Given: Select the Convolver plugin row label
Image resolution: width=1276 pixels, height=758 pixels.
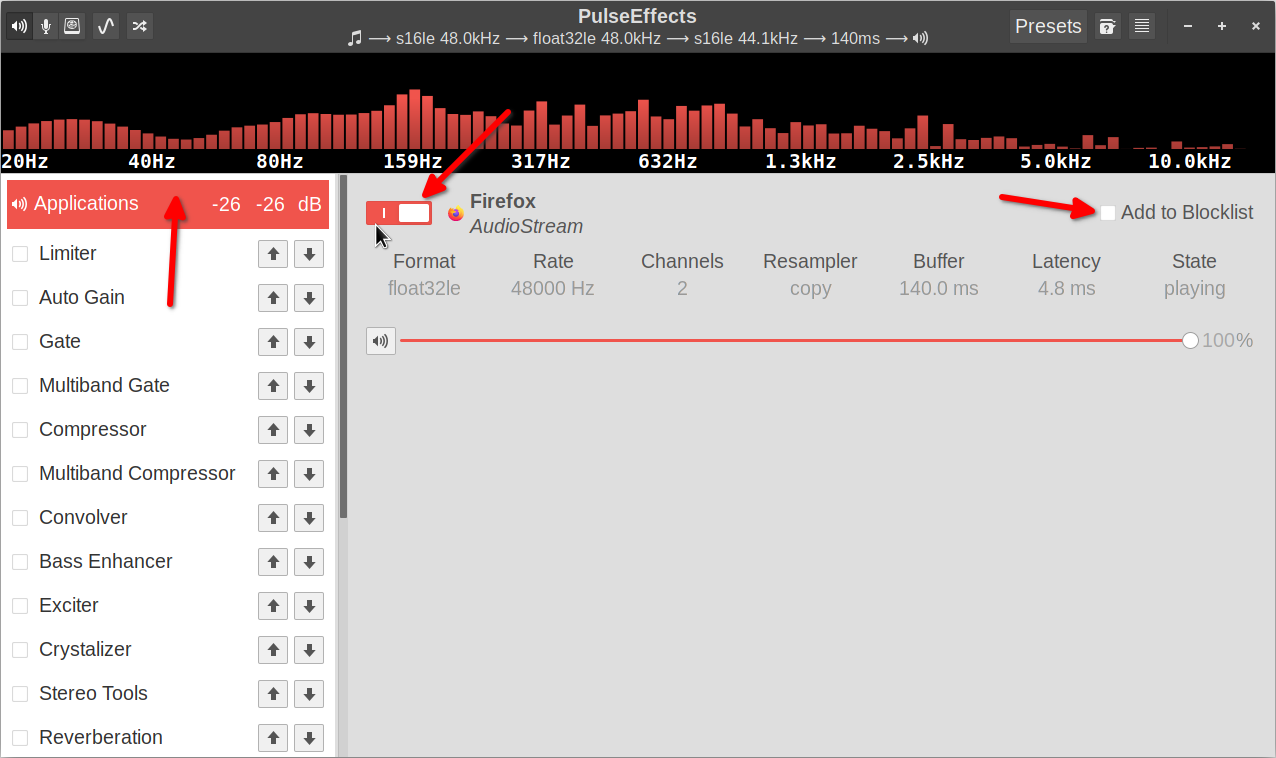Looking at the screenshot, I should point(83,518).
